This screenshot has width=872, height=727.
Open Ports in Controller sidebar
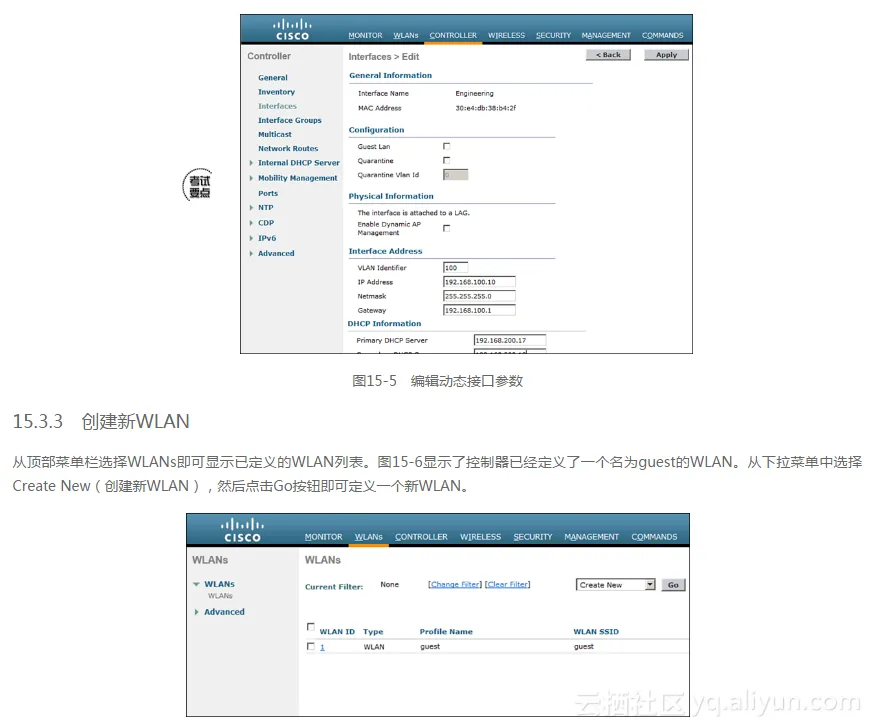(268, 194)
